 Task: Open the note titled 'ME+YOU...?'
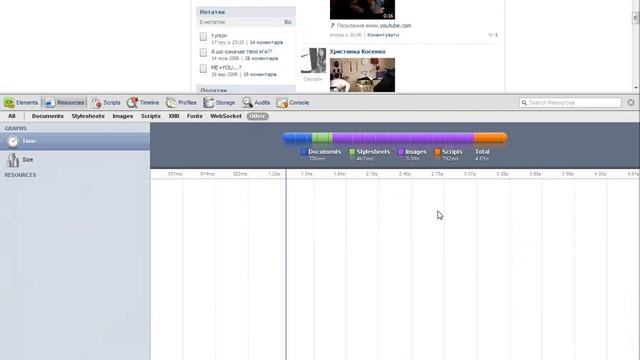tap(226, 68)
